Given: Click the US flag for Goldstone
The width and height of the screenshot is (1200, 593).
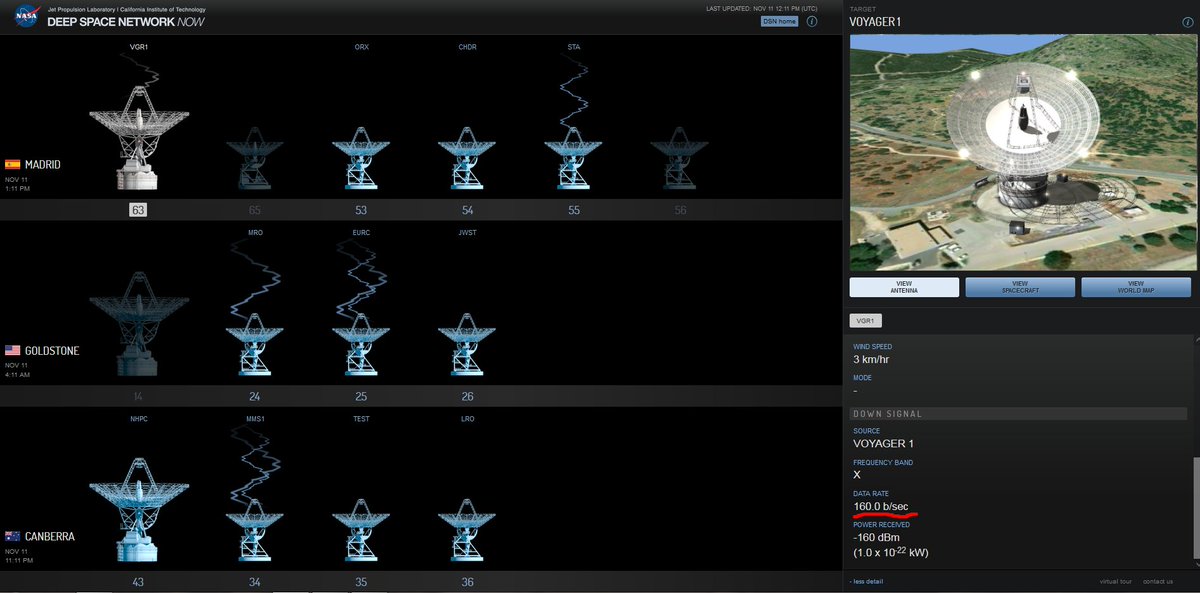Looking at the screenshot, I should click(12, 351).
